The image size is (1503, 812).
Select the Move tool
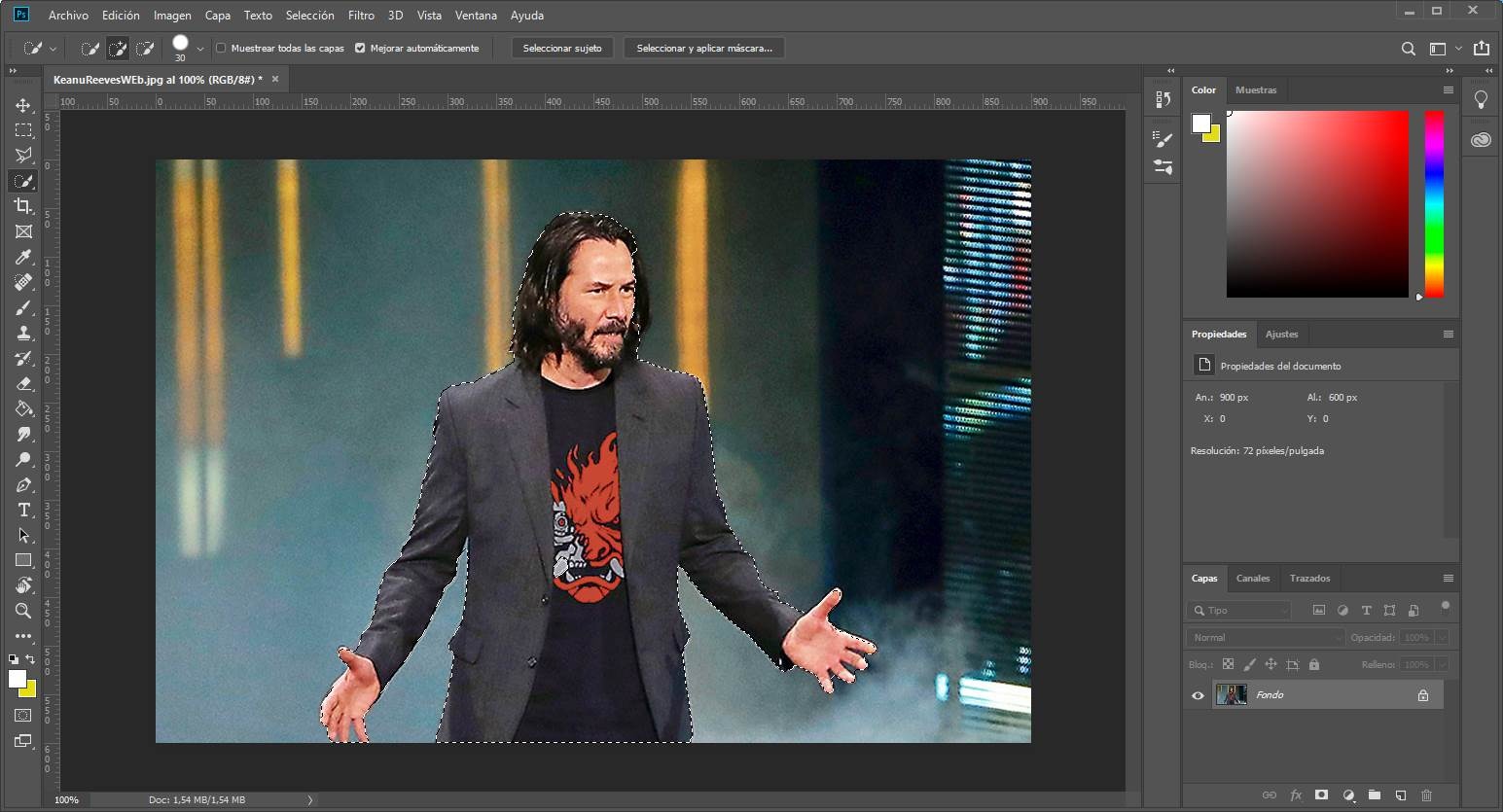click(23, 105)
